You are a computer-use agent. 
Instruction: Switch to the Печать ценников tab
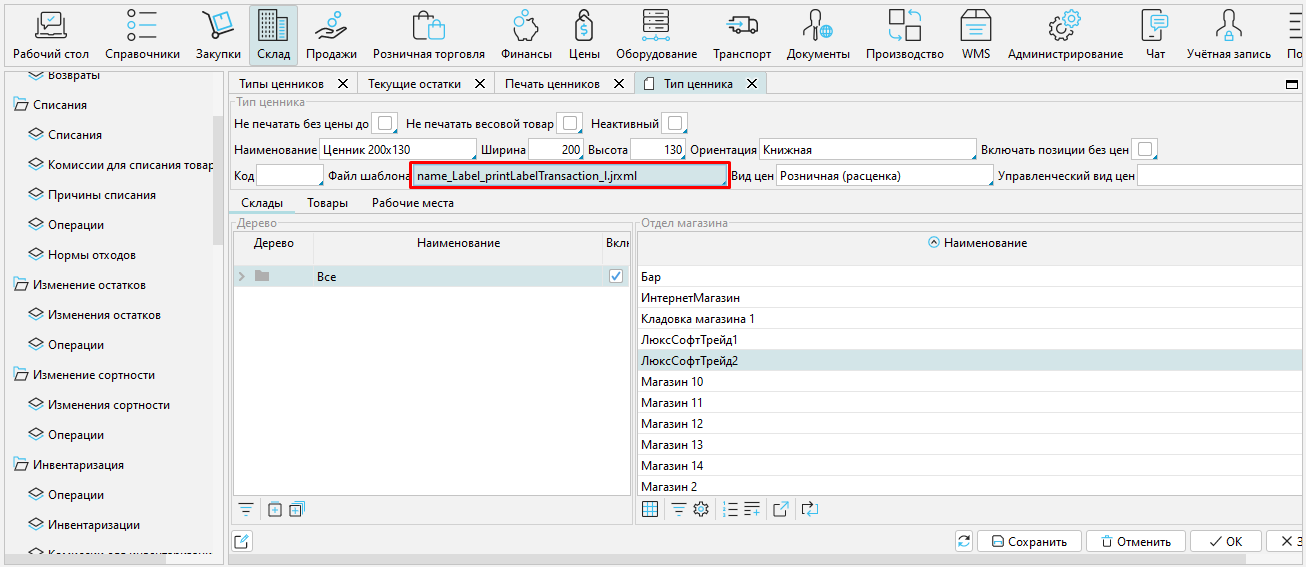552,84
